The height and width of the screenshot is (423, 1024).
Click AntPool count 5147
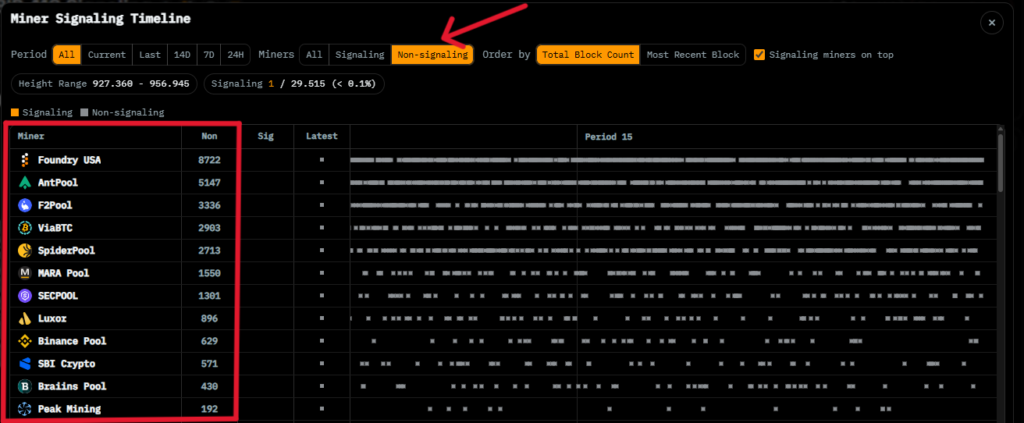[210, 183]
